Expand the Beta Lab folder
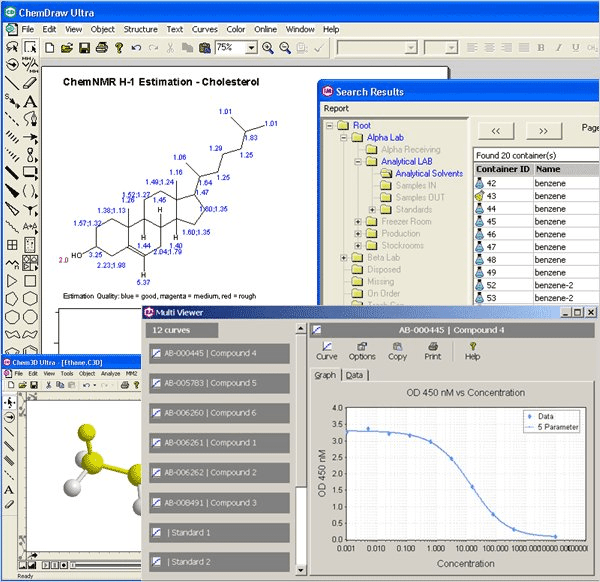 pyautogui.click(x=344, y=258)
